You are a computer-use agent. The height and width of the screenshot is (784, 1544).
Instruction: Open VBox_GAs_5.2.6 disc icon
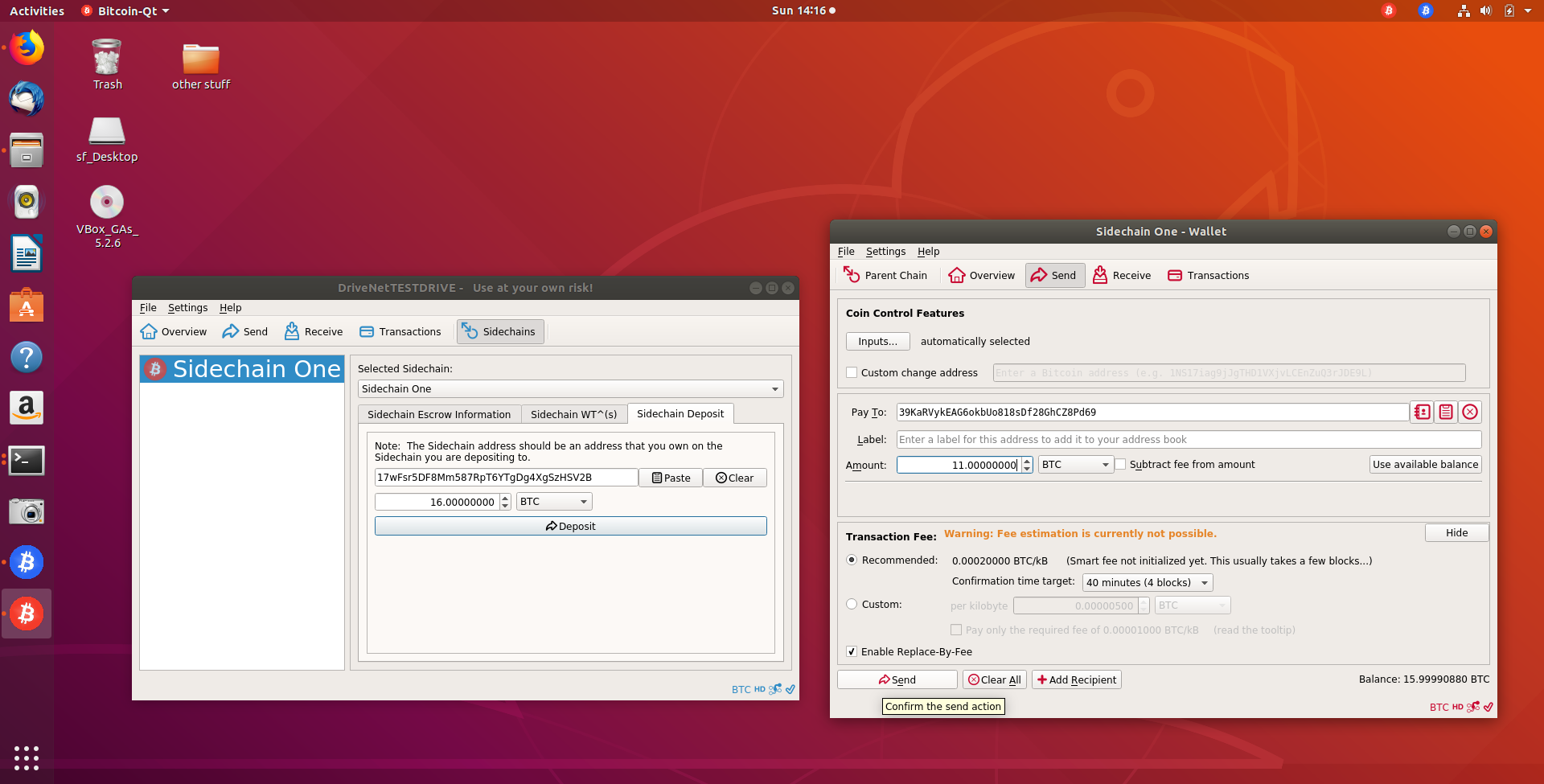[x=107, y=215]
